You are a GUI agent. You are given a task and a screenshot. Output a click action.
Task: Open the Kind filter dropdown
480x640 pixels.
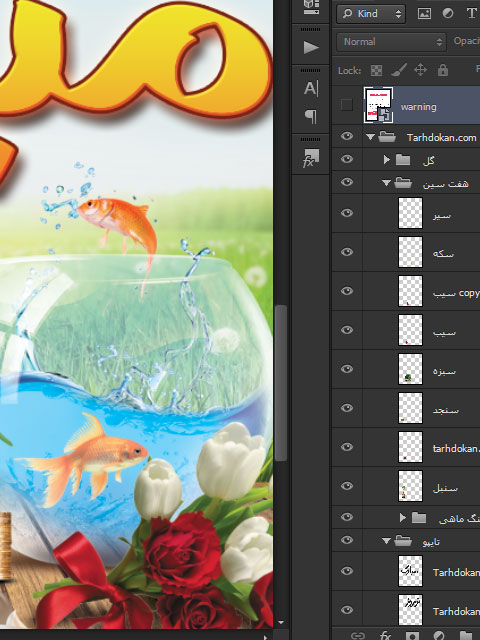pyautogui.click(x=371, y=14)
